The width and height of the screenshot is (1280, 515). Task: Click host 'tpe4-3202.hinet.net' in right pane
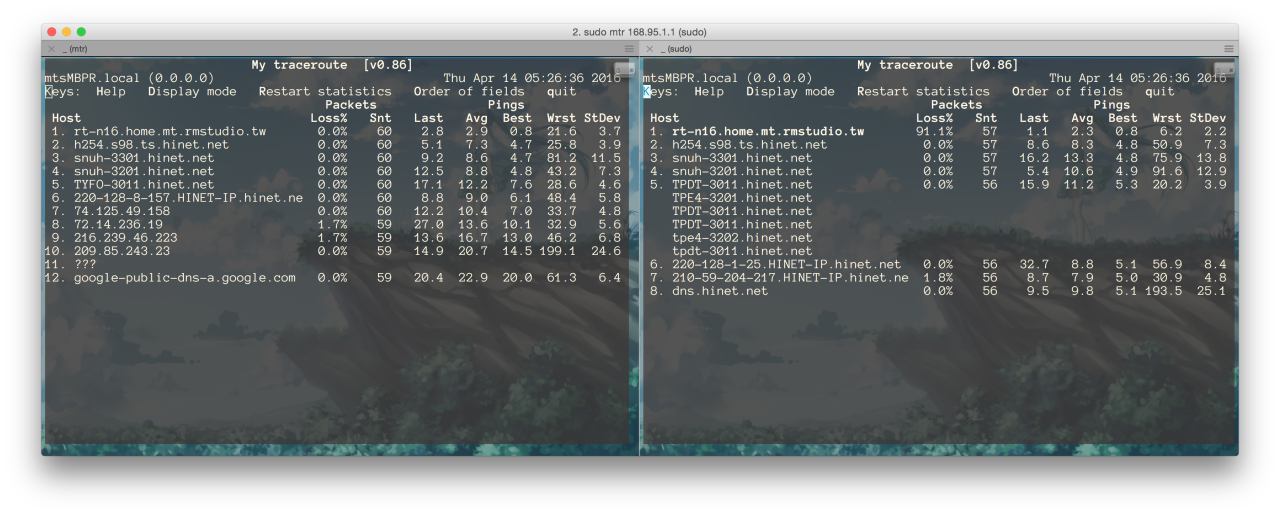[742, 238]
